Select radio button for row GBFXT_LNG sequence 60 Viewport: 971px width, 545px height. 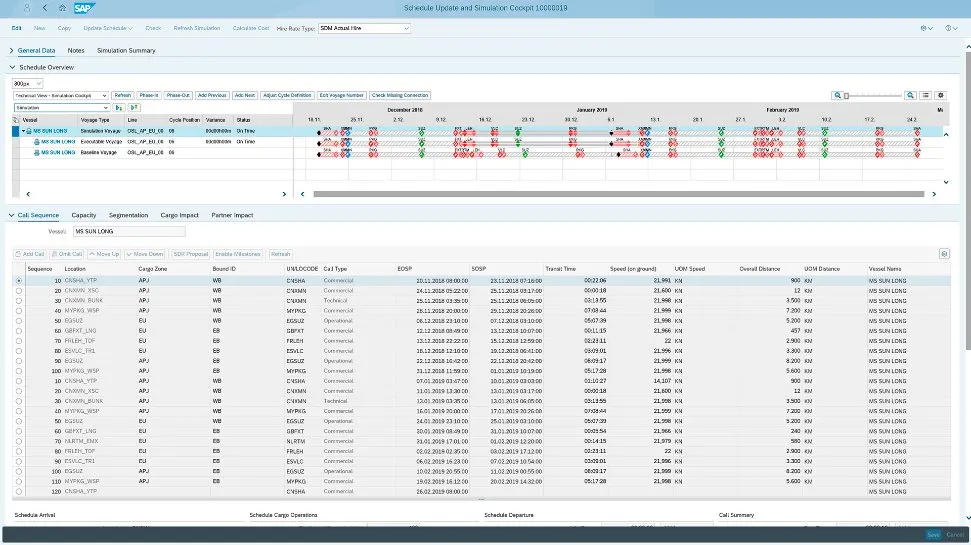(18, 330)
